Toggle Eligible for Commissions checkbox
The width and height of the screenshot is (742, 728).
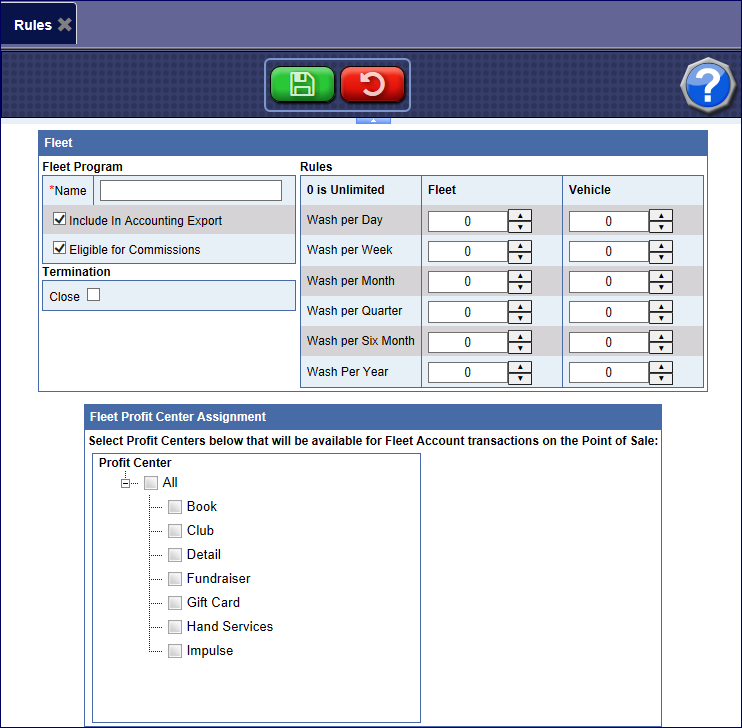click(60, 249)
